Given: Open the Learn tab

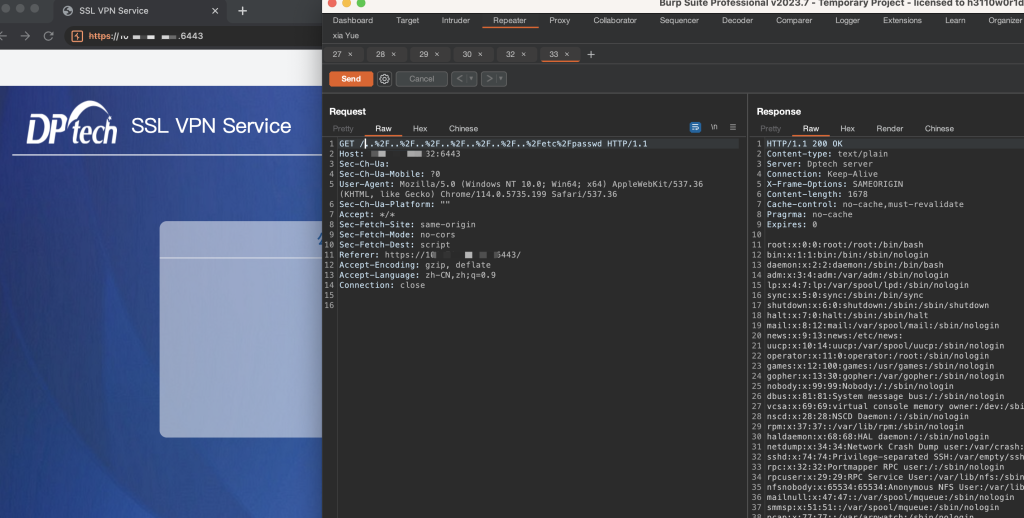Looking at the screenshot, I should coord(955,21).
